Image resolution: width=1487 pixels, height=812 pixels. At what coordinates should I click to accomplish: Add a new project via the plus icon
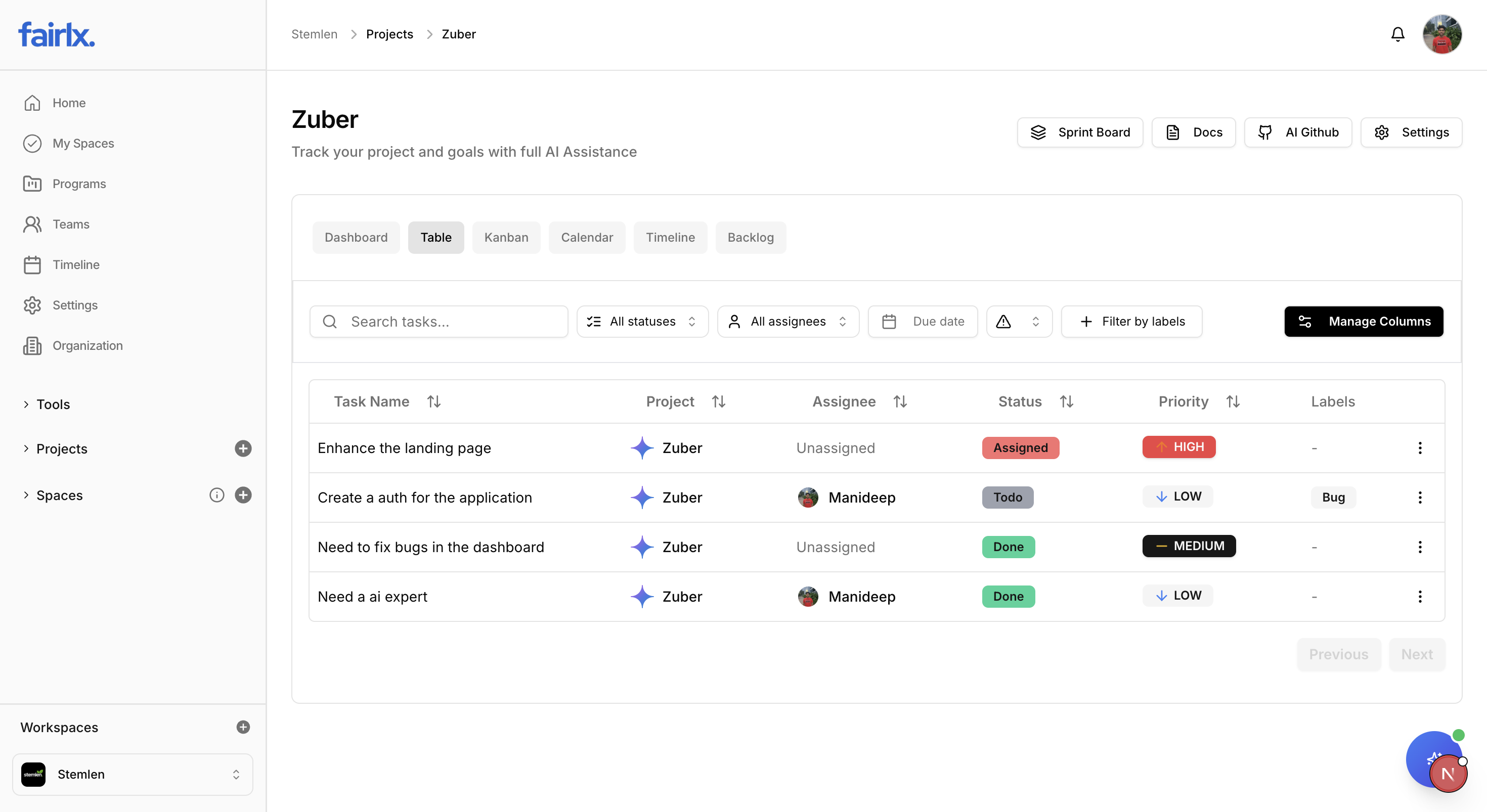tap(243, 448)
